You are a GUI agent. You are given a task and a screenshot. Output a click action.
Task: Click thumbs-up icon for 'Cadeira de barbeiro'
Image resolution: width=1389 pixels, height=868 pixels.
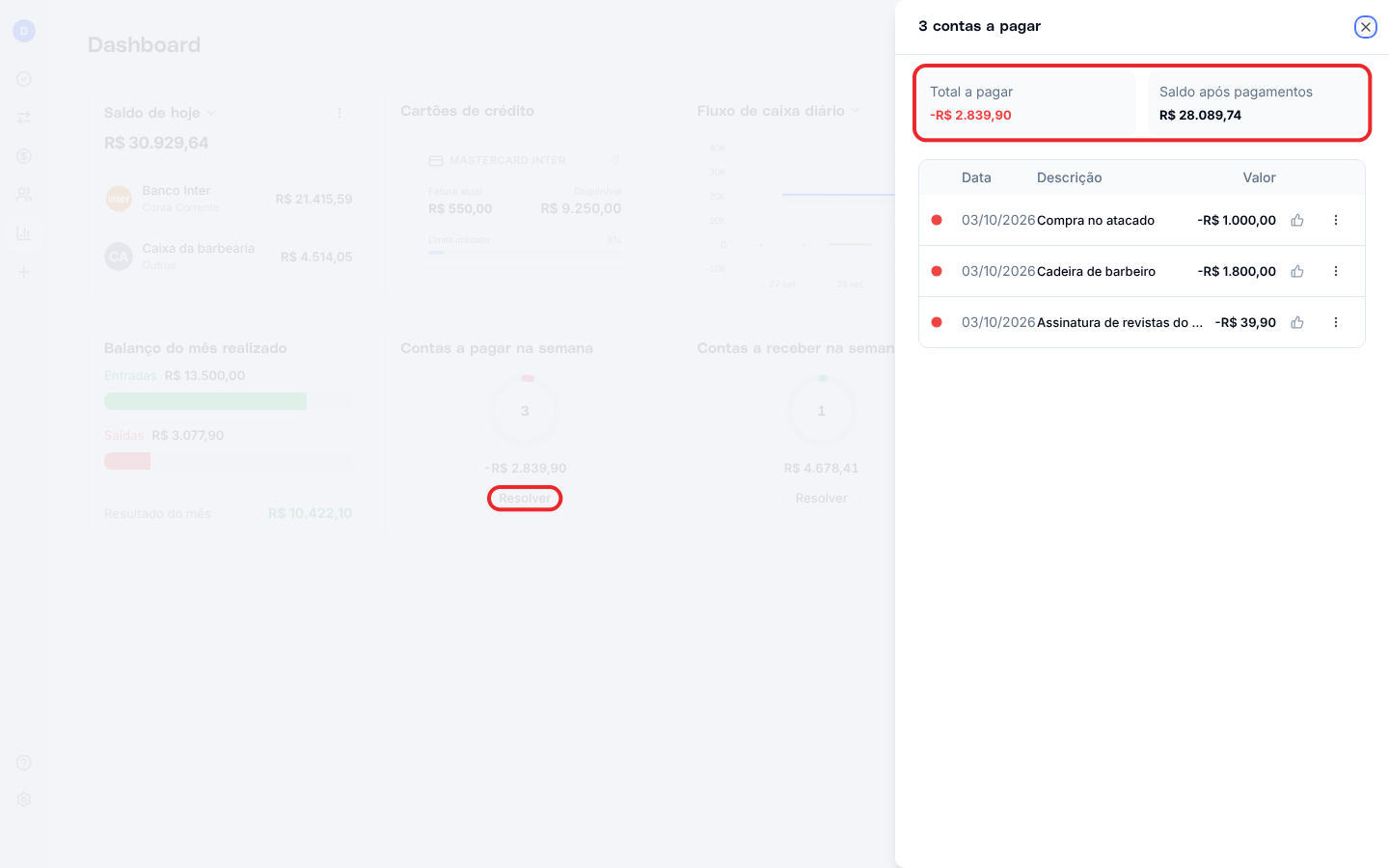1297,271
